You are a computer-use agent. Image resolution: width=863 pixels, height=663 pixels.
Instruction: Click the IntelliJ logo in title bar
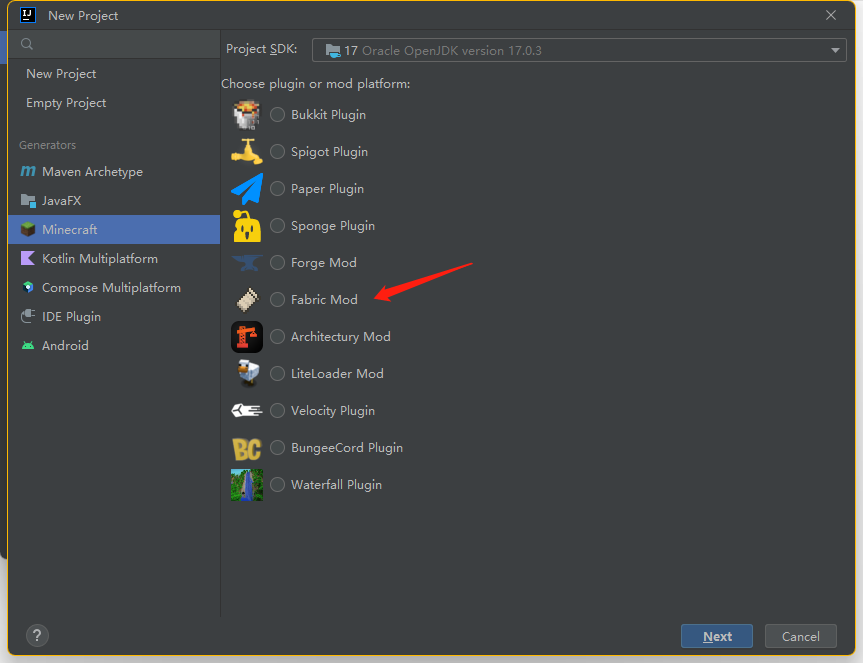point(28,15)
